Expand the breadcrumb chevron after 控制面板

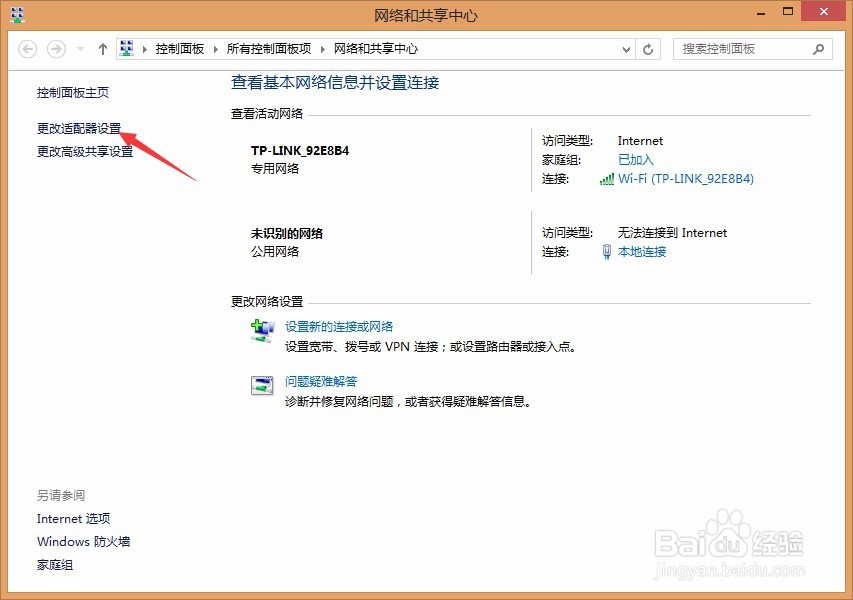click(213, 47)
